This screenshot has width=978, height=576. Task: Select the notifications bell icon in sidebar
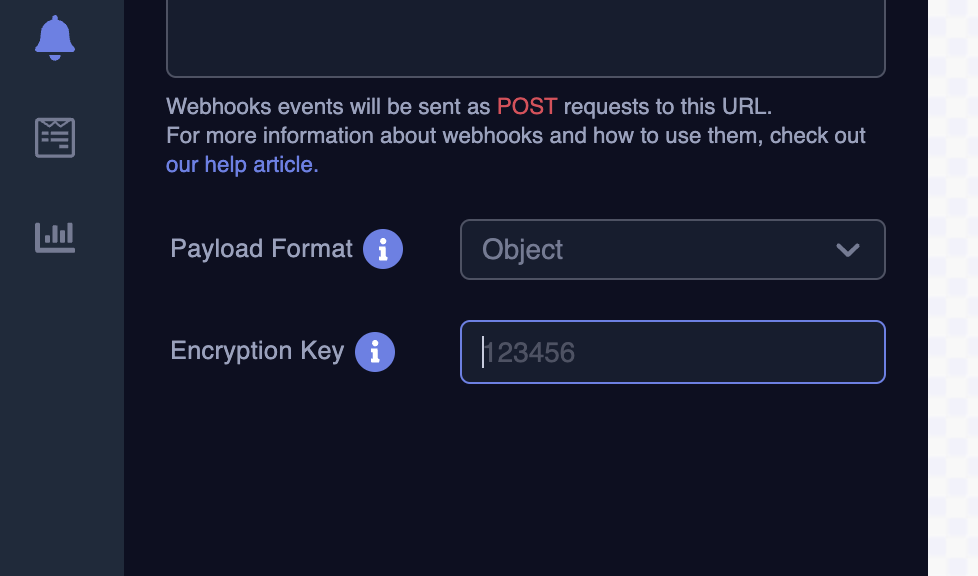click(56, 37)
